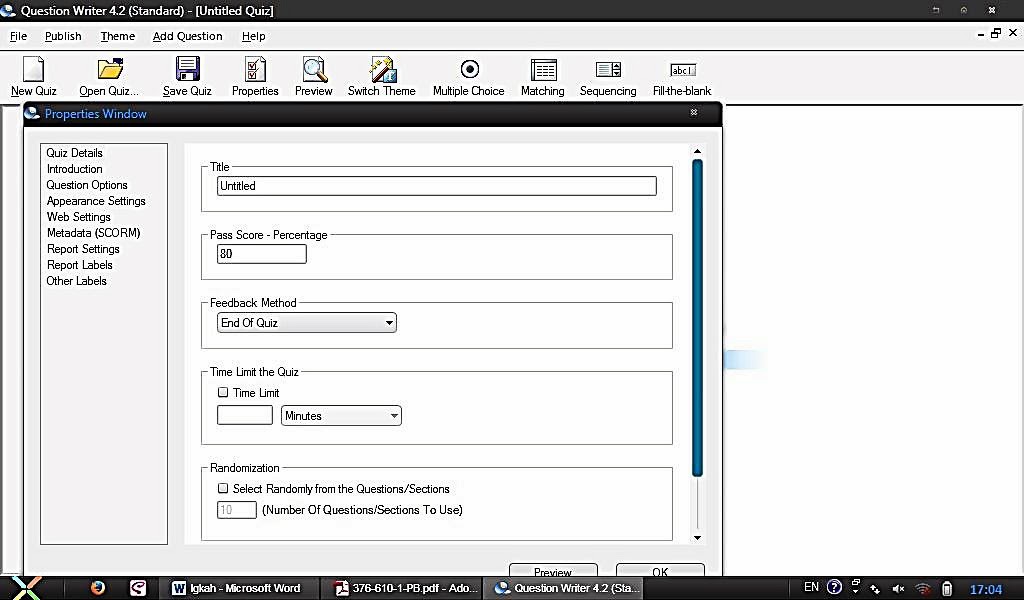Click the Switch Theme wand icon

click(382, 69)
